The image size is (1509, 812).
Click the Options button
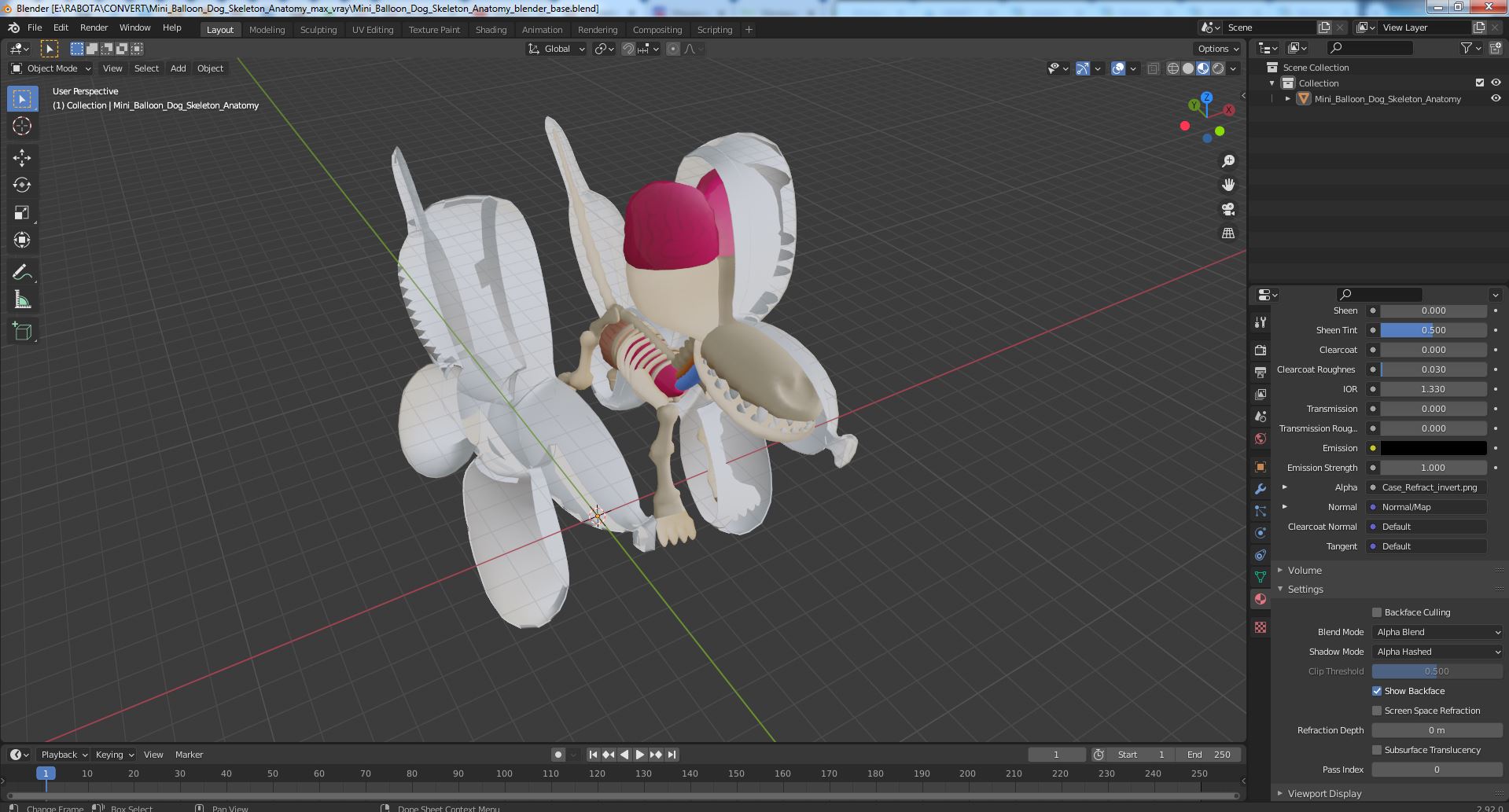1218,49
